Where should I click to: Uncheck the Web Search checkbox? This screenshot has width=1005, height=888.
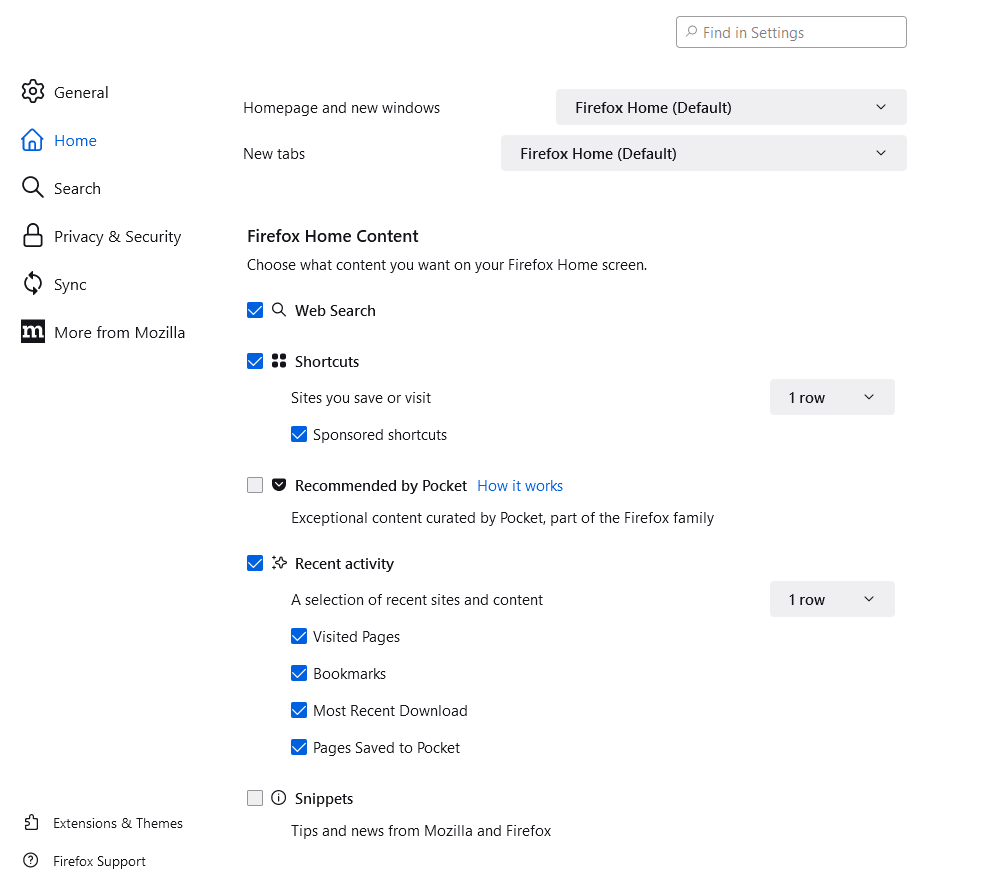[x=255, y=310]
